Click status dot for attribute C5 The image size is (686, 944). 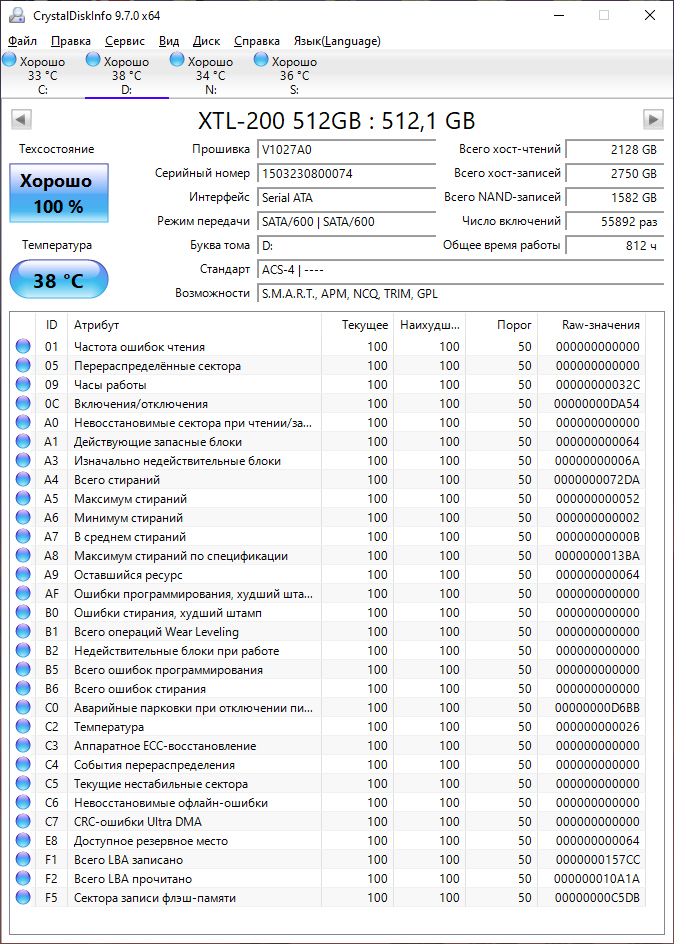pyautogui.click(x=23, y=783)
